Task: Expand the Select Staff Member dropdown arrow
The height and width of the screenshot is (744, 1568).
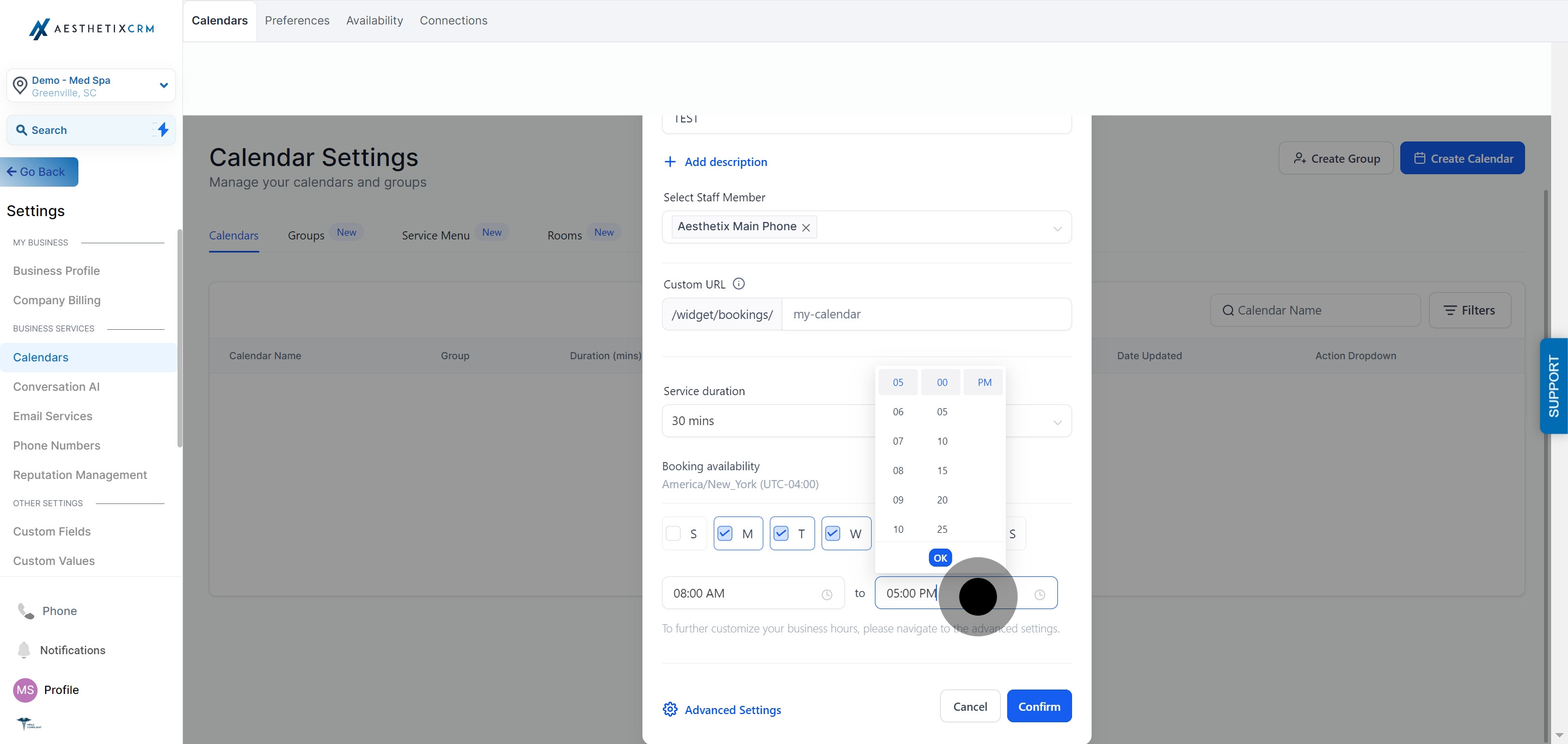Action: coord(1057,229)
